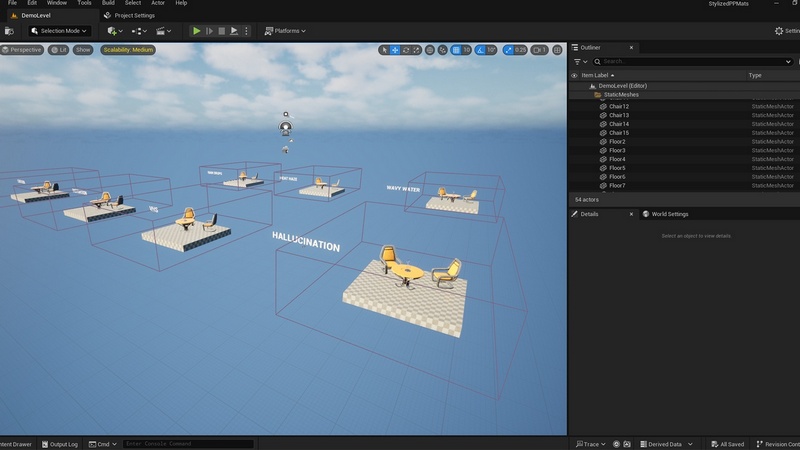Click the viewport layout maximize icon

pyautogui.click(x=558, y=50)
